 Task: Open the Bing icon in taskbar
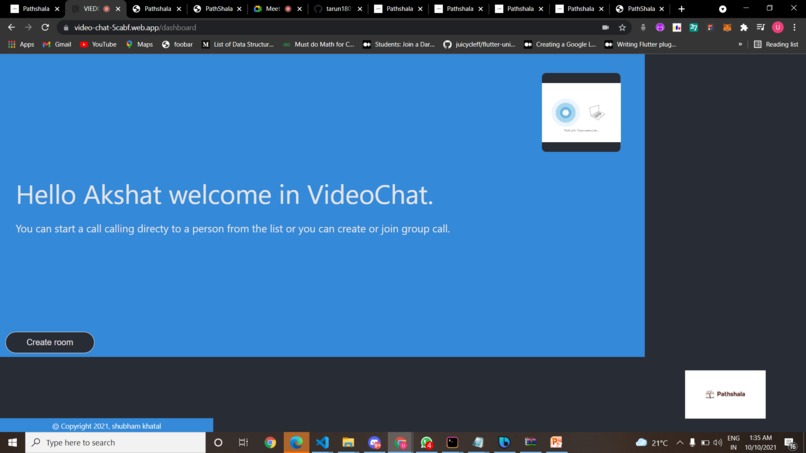click(504, 442)
